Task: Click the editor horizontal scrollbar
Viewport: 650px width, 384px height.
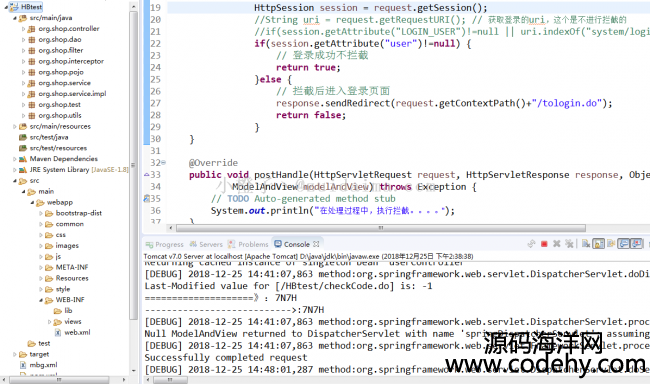Action: [x=381, y=228]
